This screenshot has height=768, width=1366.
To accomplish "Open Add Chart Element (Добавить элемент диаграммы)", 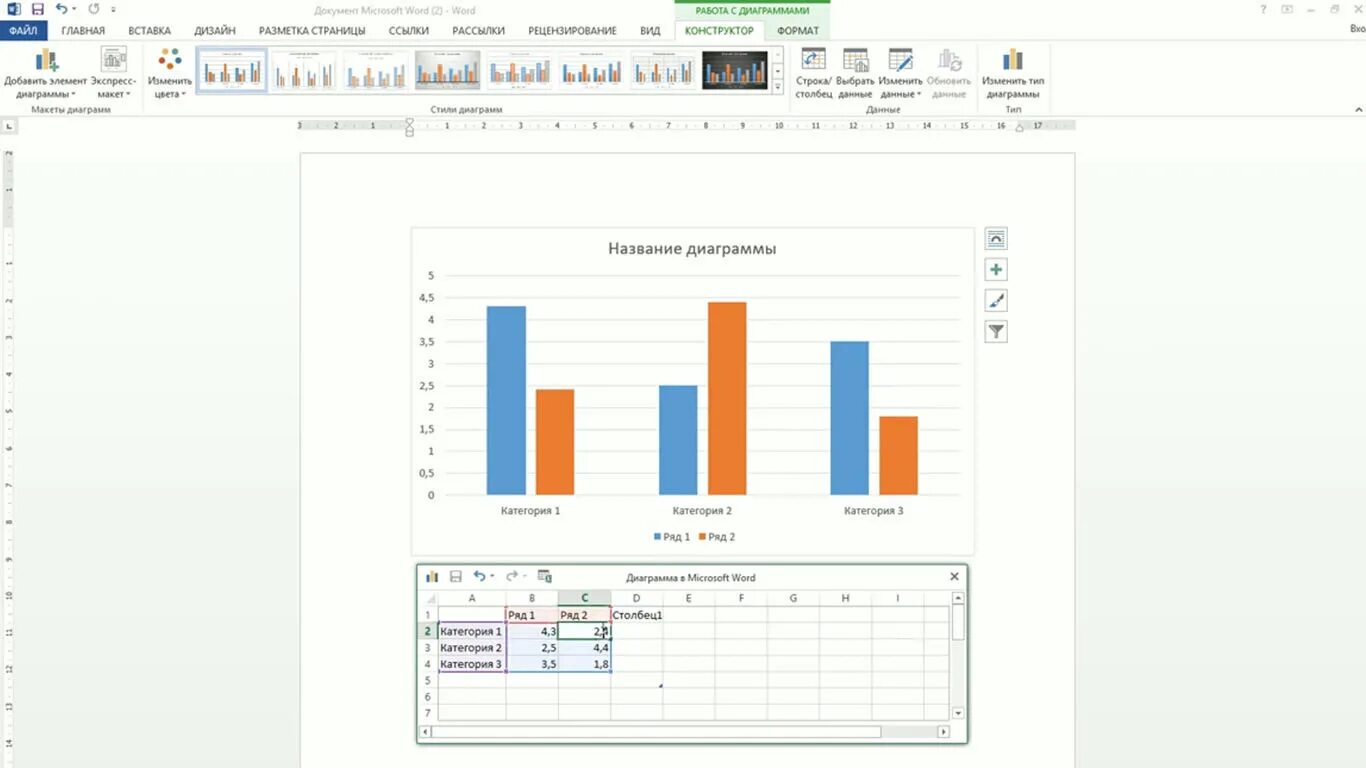I will (x=46, y=73).
